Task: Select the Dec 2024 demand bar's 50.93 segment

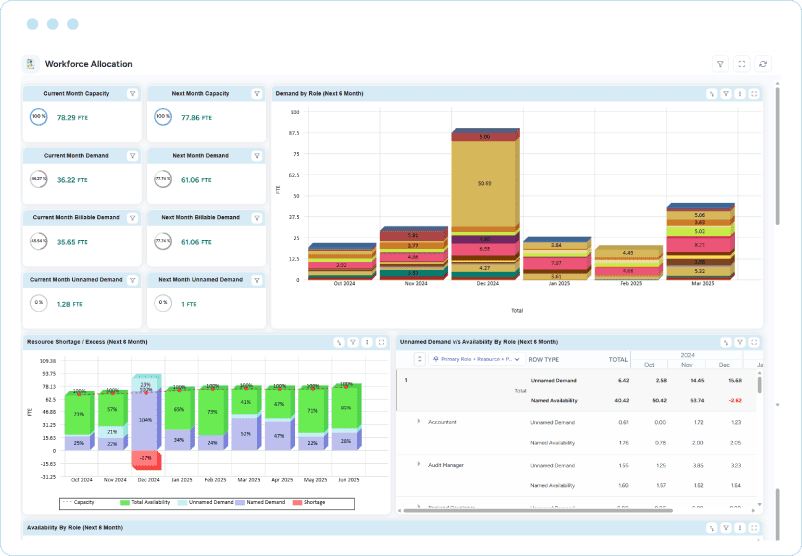Action: point(484,183)
